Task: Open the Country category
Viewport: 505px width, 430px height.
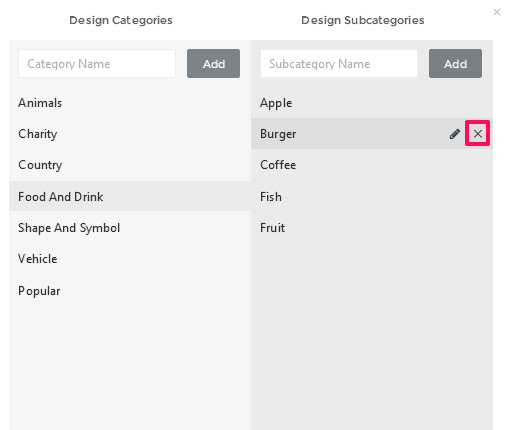Action: coord(130,165)
